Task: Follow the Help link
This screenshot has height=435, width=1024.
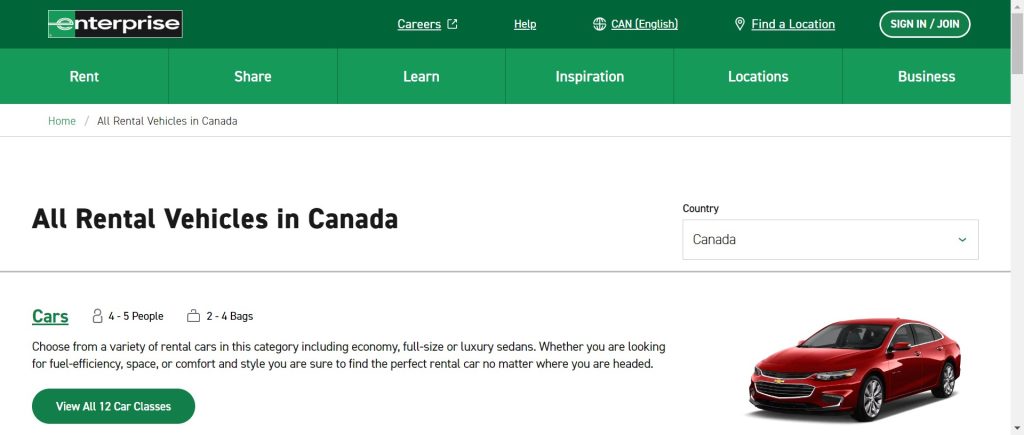Action: click(525, 24)
